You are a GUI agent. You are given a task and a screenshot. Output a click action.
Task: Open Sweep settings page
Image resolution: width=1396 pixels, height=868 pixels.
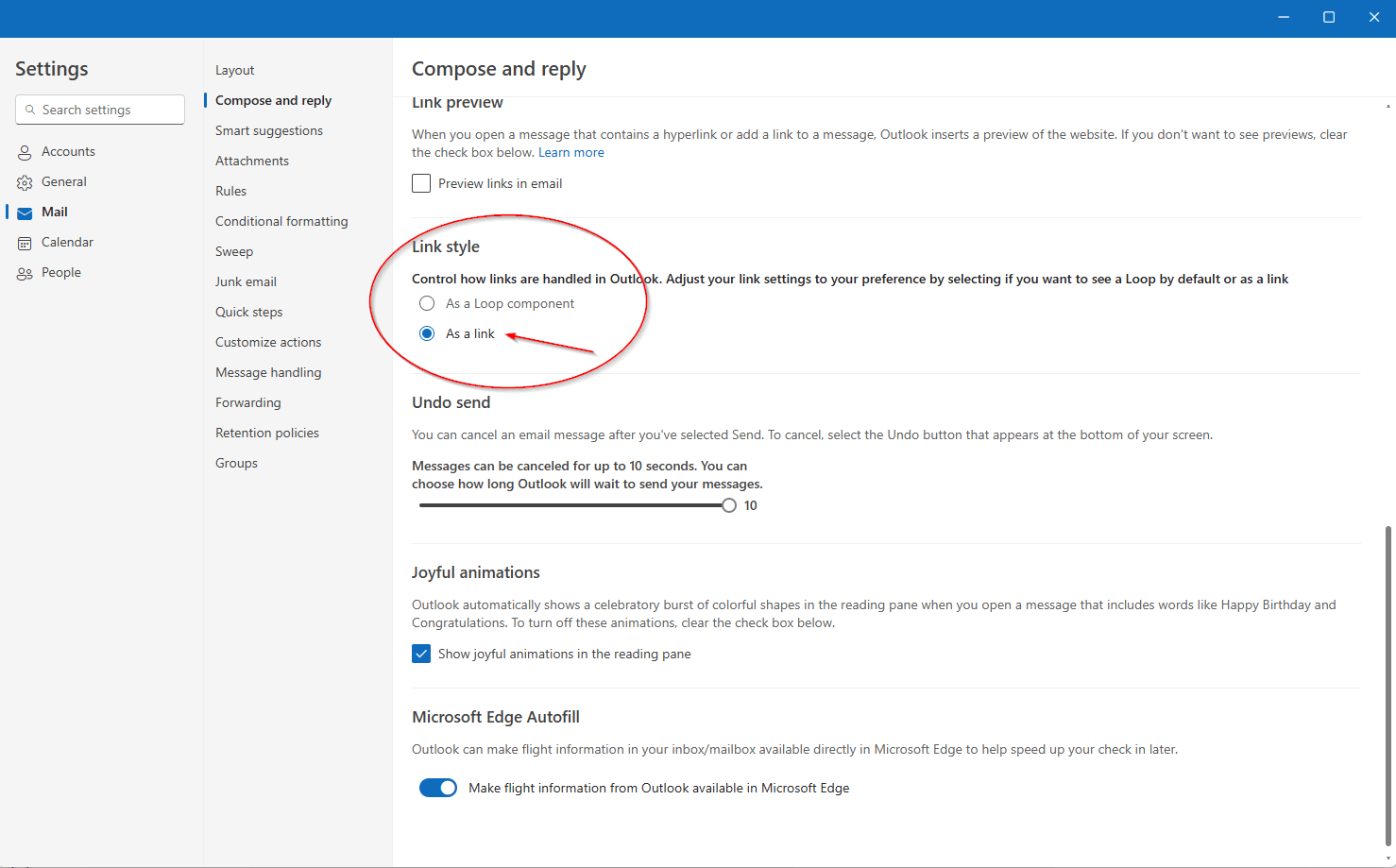point(234,251)
